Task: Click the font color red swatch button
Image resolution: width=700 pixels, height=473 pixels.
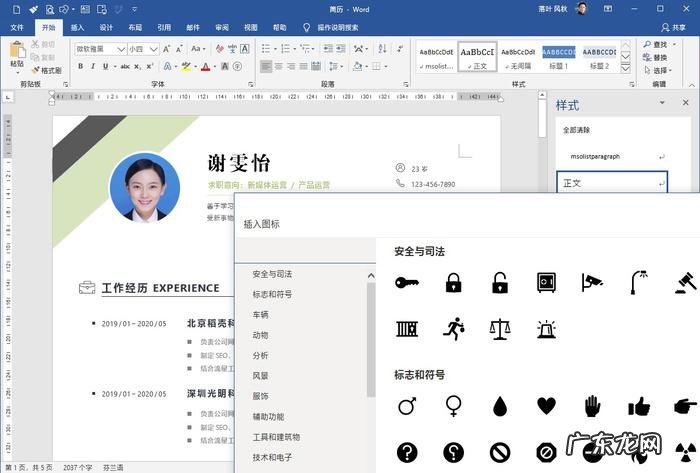Action: [x=204, y=67]
